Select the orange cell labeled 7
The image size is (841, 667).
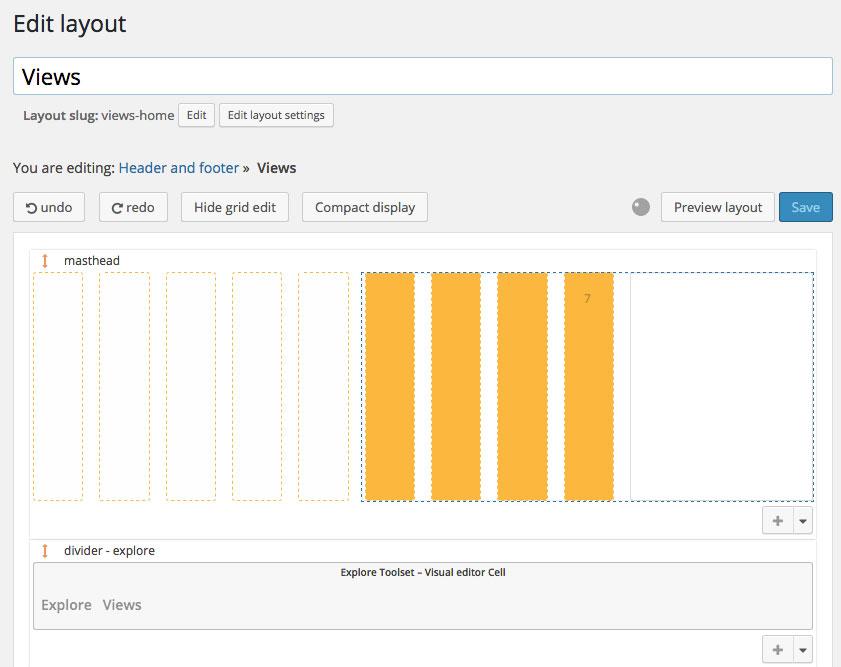coord(588,385)
